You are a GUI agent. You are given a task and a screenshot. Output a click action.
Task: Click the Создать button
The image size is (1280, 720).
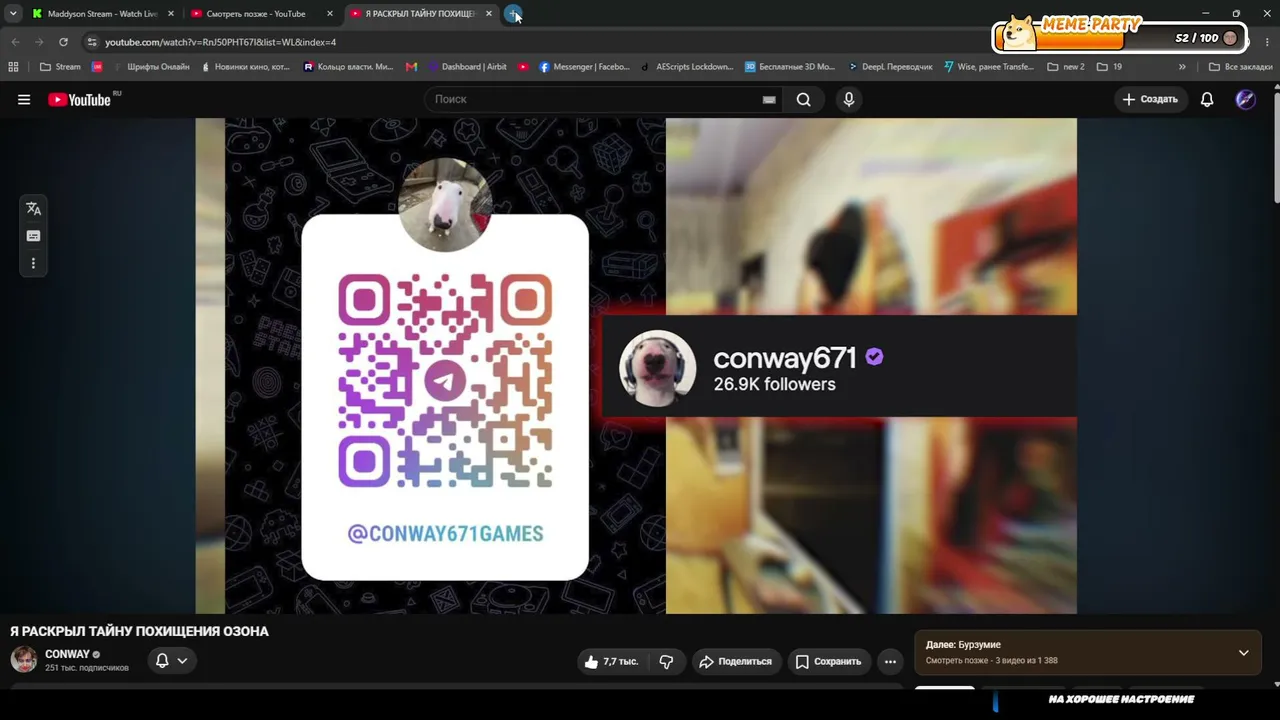pos(1150,99)
